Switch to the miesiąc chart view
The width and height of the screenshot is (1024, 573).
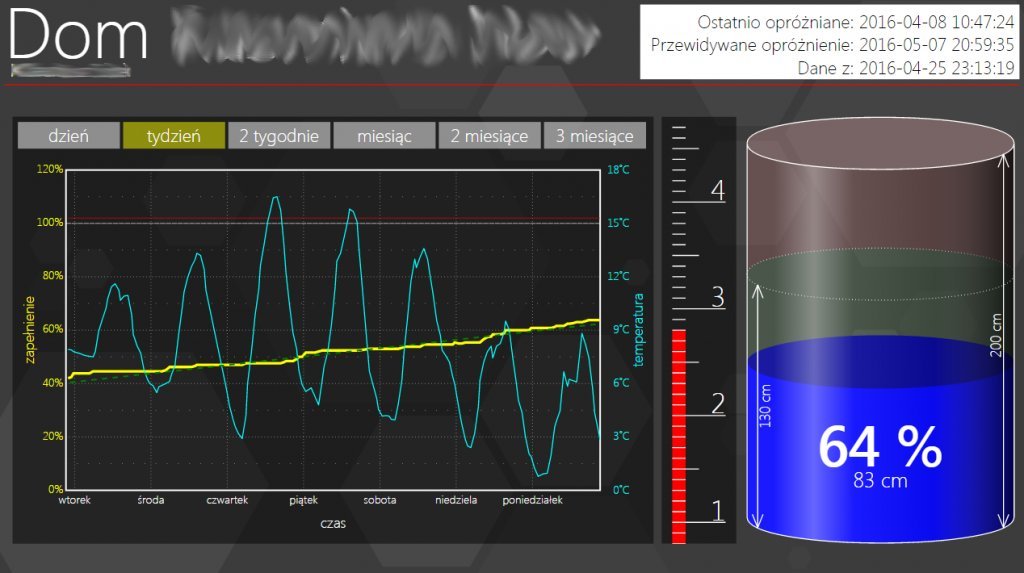tap(384, 136)
